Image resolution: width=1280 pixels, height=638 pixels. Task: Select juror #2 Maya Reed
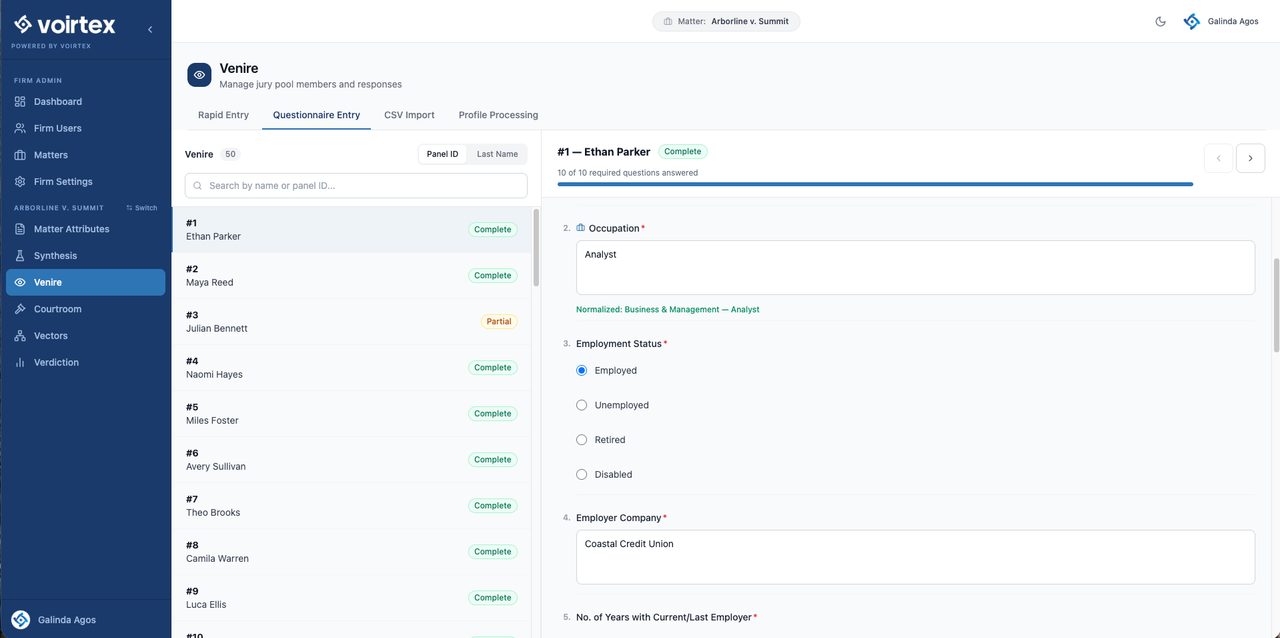[351, 276]
